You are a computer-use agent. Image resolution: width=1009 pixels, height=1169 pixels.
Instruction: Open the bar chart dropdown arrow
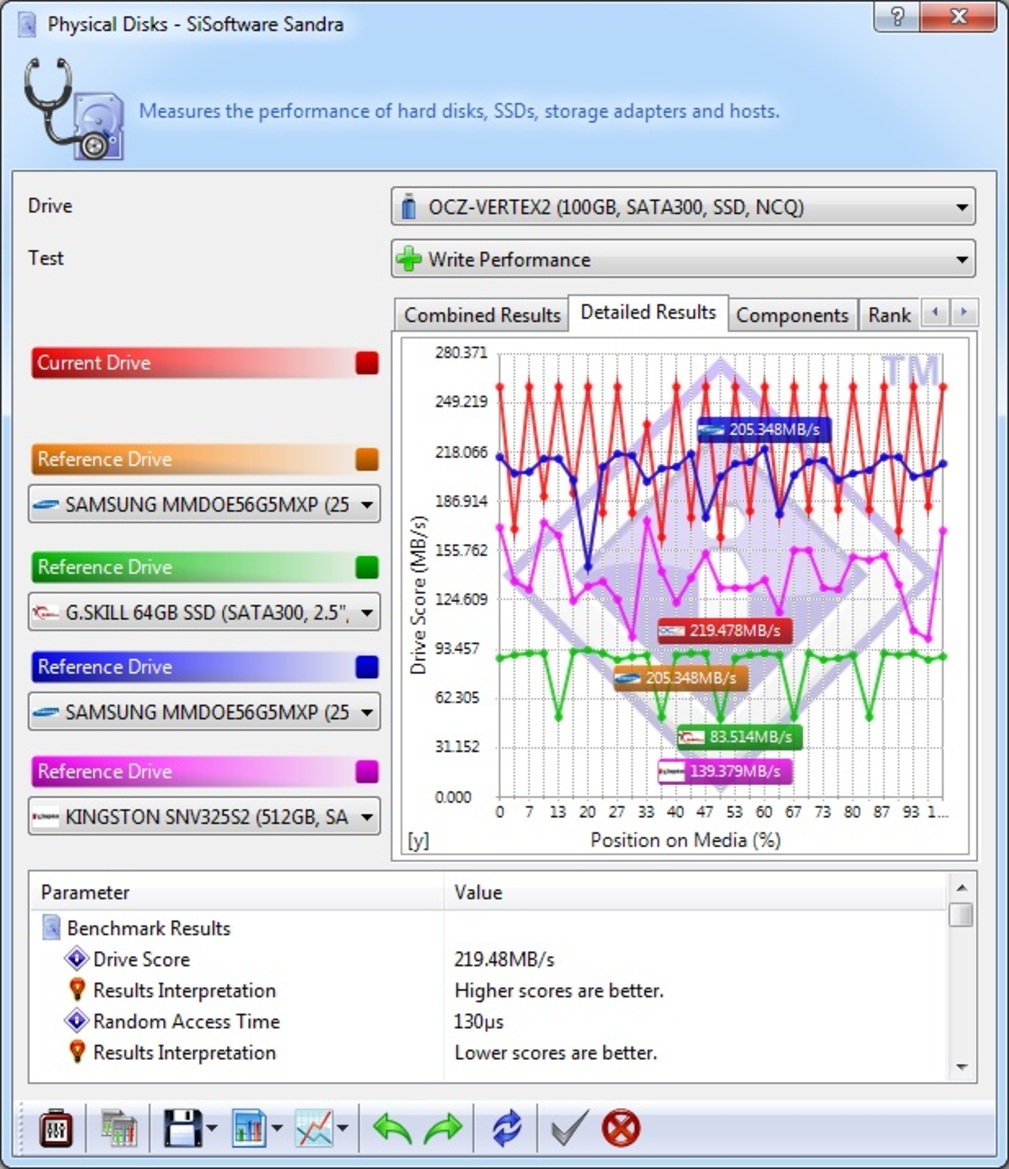277,1129
